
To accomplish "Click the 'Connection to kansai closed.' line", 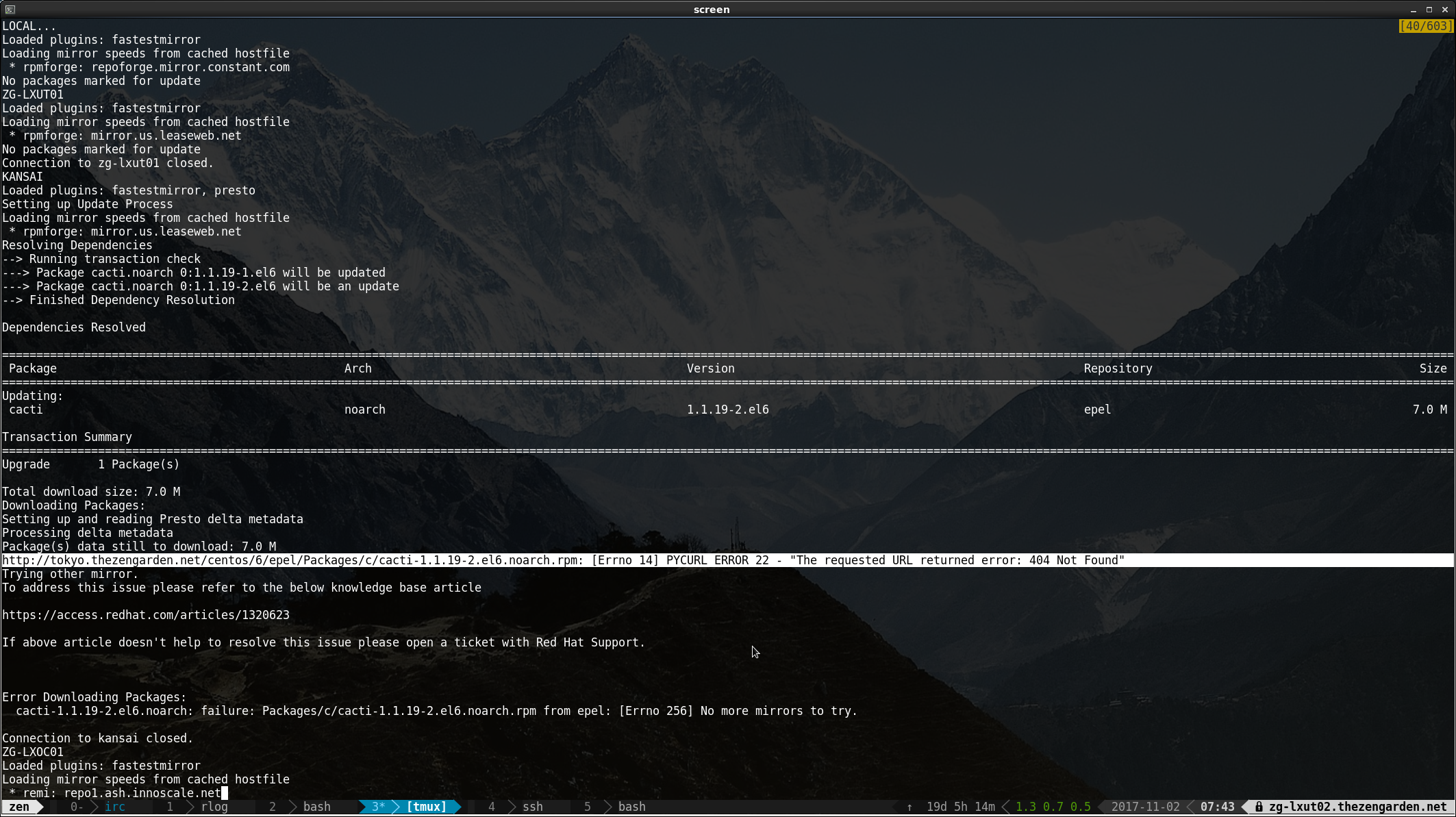I will 98,738.
